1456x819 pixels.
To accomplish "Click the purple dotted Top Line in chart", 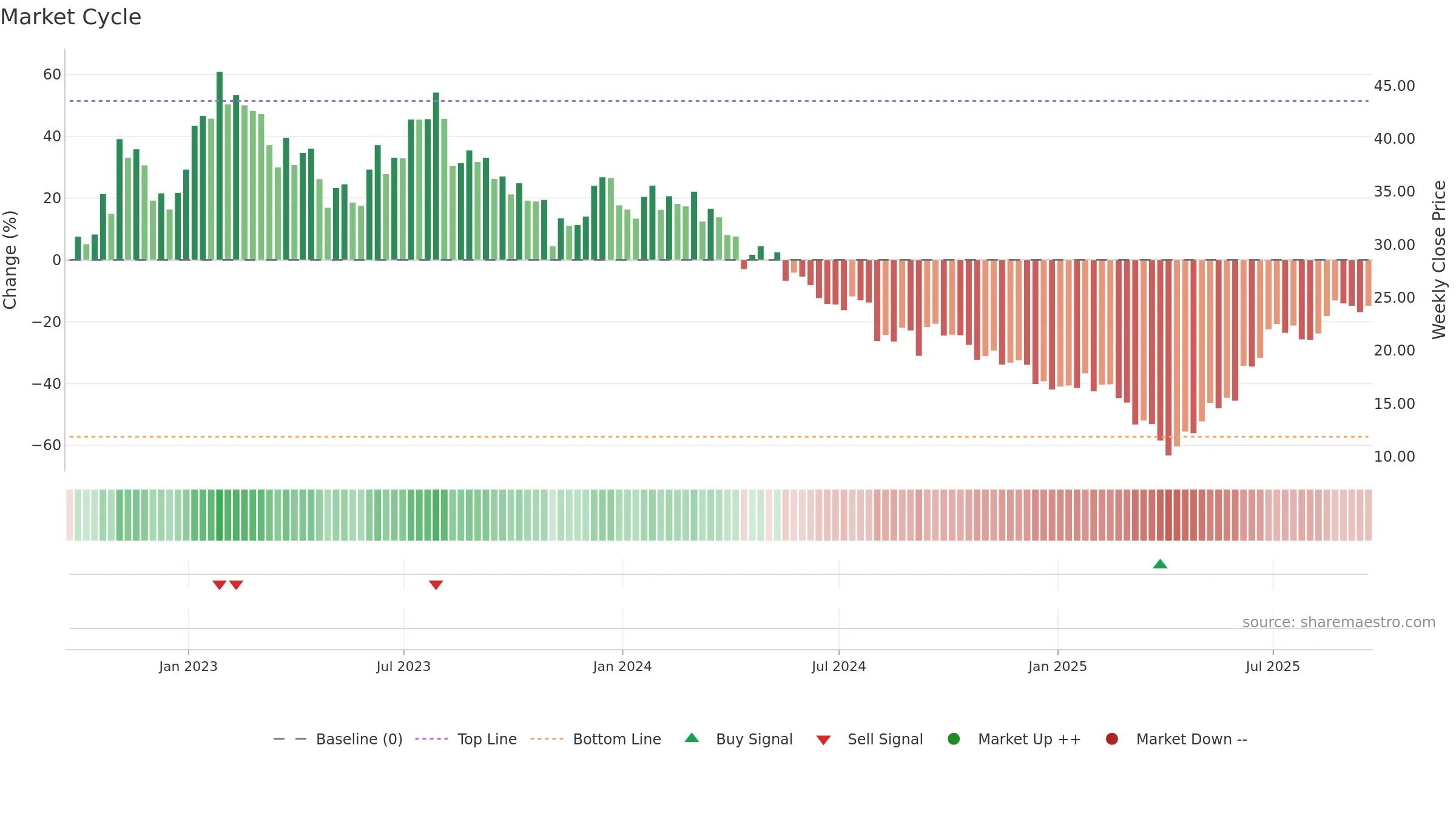I will click(x=719, y=101).
